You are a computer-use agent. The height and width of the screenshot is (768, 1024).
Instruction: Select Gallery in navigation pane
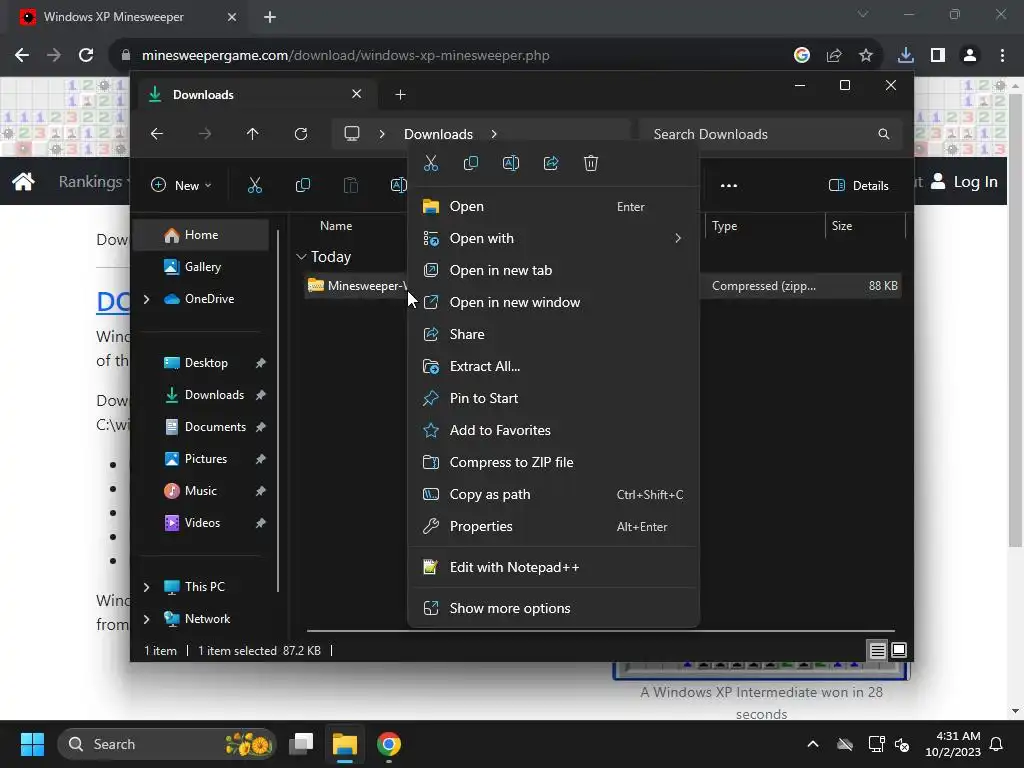pyautogui.click(x=201, y=267)
